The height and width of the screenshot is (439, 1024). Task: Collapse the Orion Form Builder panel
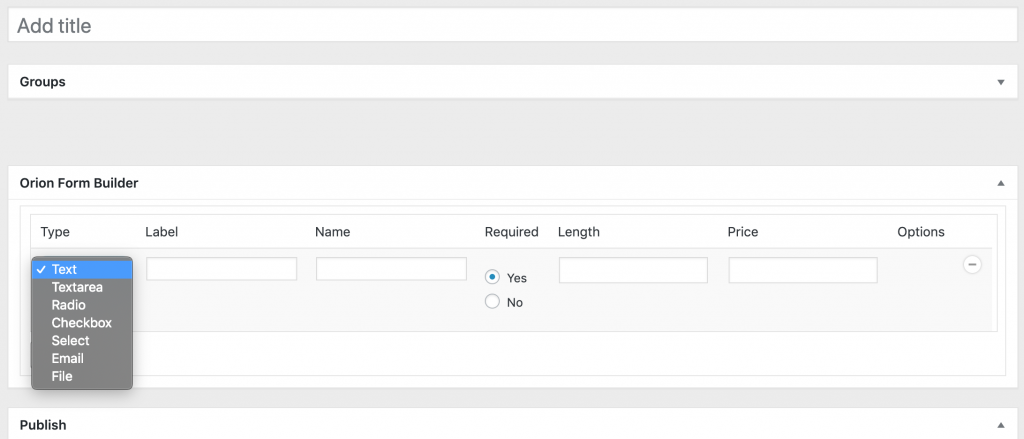coord(1000,184)
